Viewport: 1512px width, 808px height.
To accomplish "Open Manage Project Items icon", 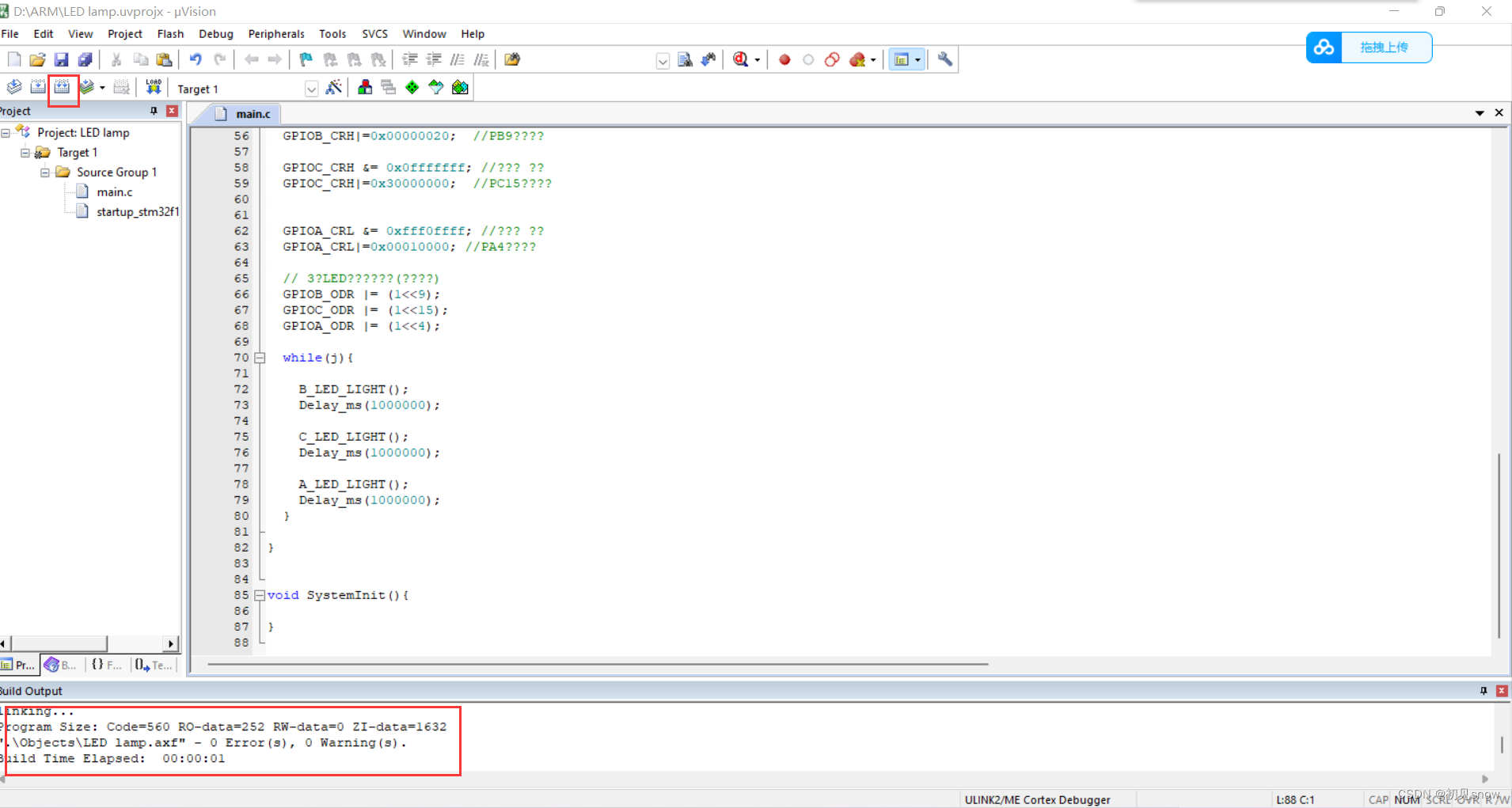I will coord(365,87).
